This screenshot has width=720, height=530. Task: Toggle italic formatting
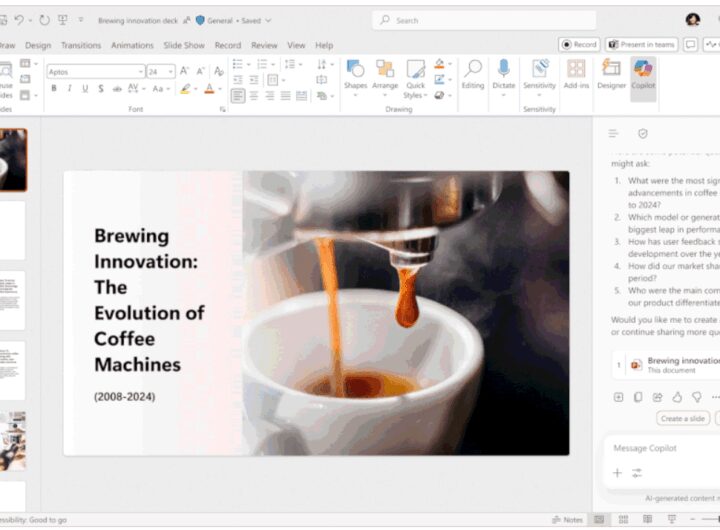tap(69, 89)
